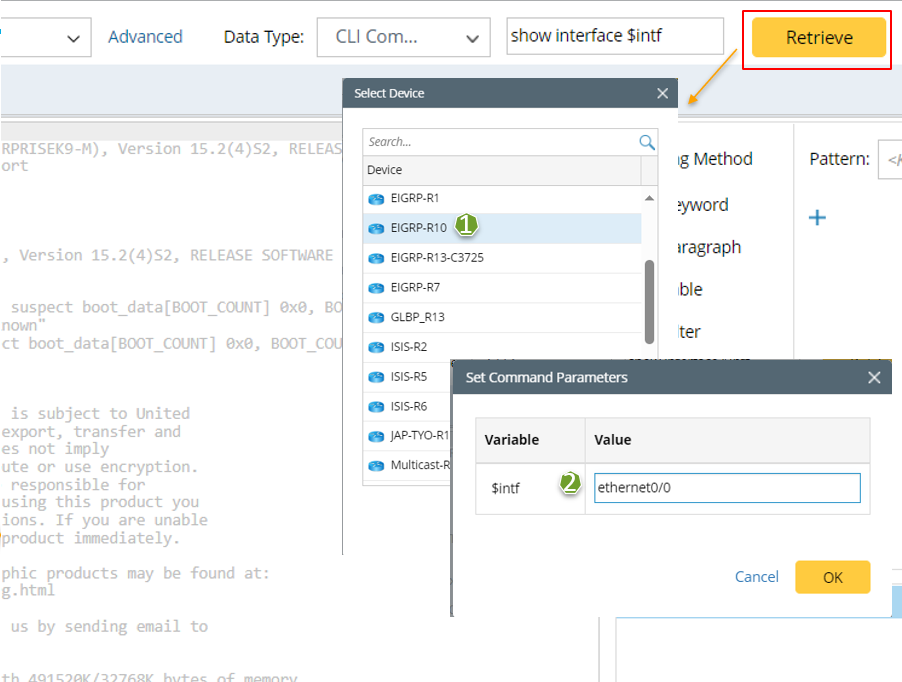Image resolution: width=902 pixels, height=682 pixels.
Task: Open the Data Type dropdown showing CLI Com...
Action: (x=403, y=37)
